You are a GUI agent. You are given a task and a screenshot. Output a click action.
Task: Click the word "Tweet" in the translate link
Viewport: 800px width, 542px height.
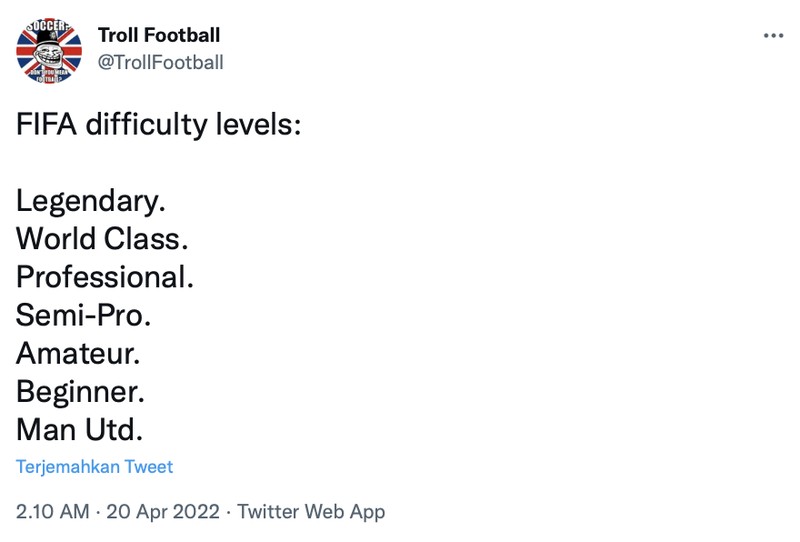pyautogui.click(x=149, y=467)
